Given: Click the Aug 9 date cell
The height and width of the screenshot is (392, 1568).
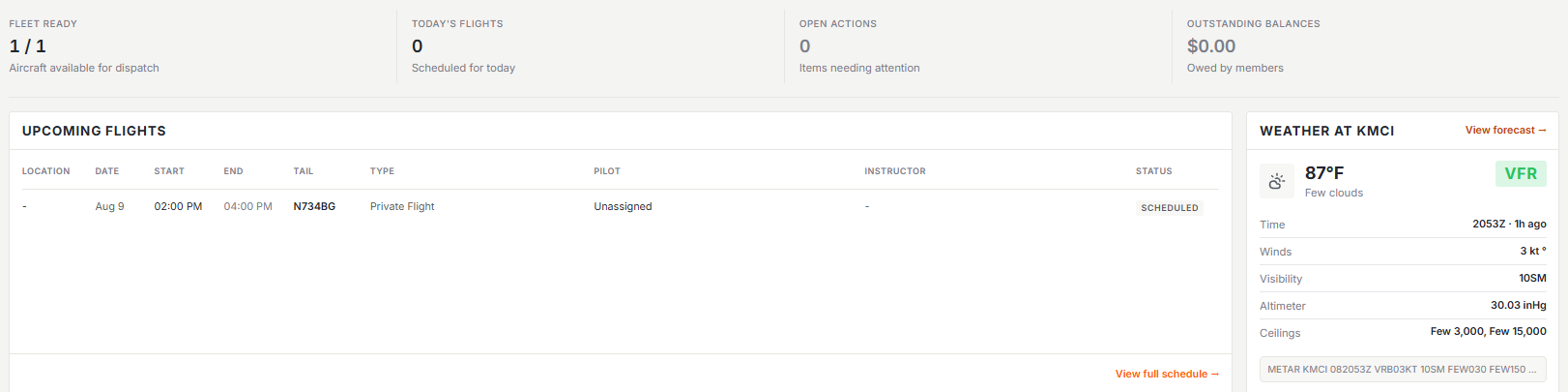Looking at the screenshot, I should [x=109, y=206].
